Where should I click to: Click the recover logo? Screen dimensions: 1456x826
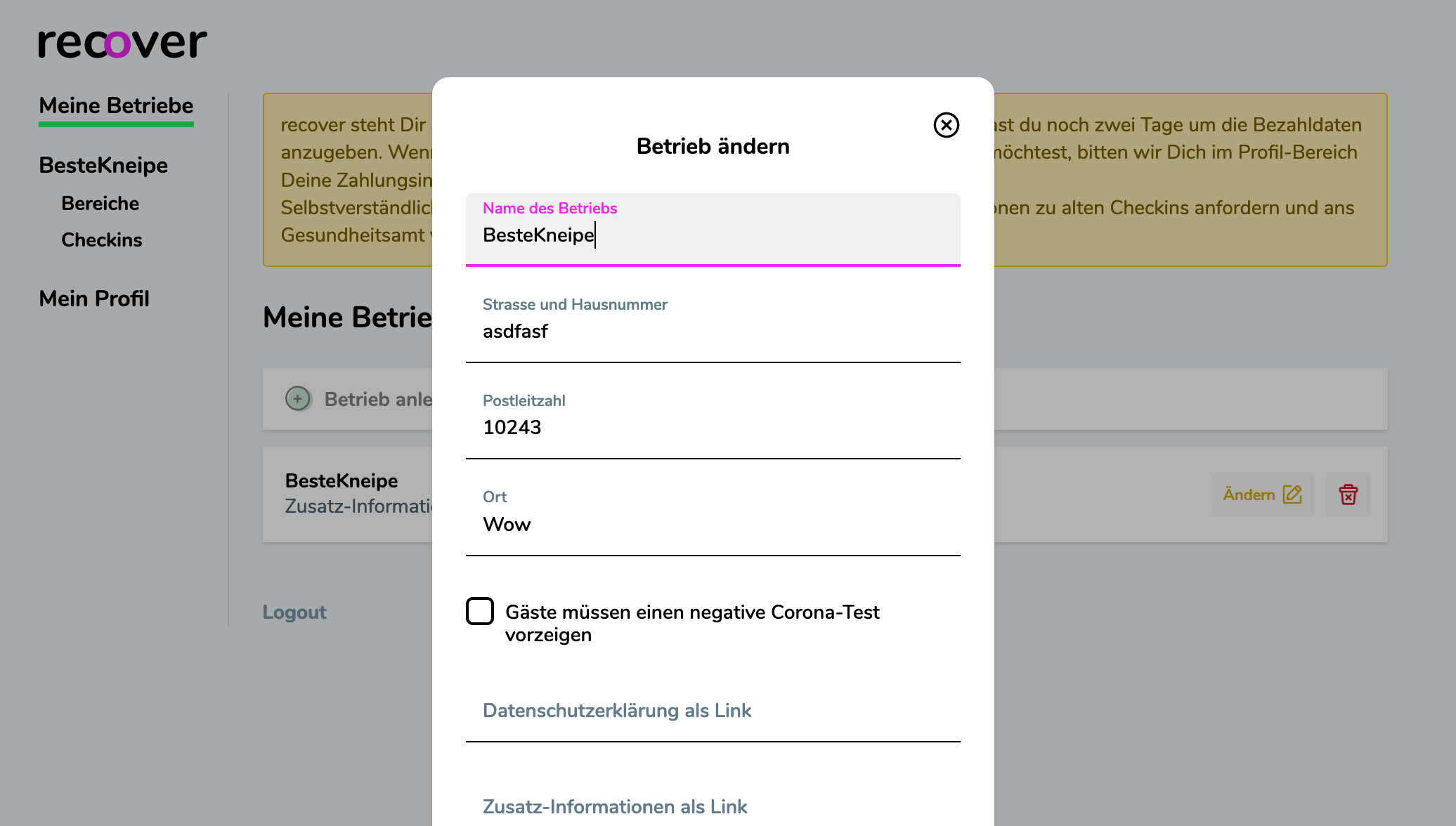click(x=120, y=43)
